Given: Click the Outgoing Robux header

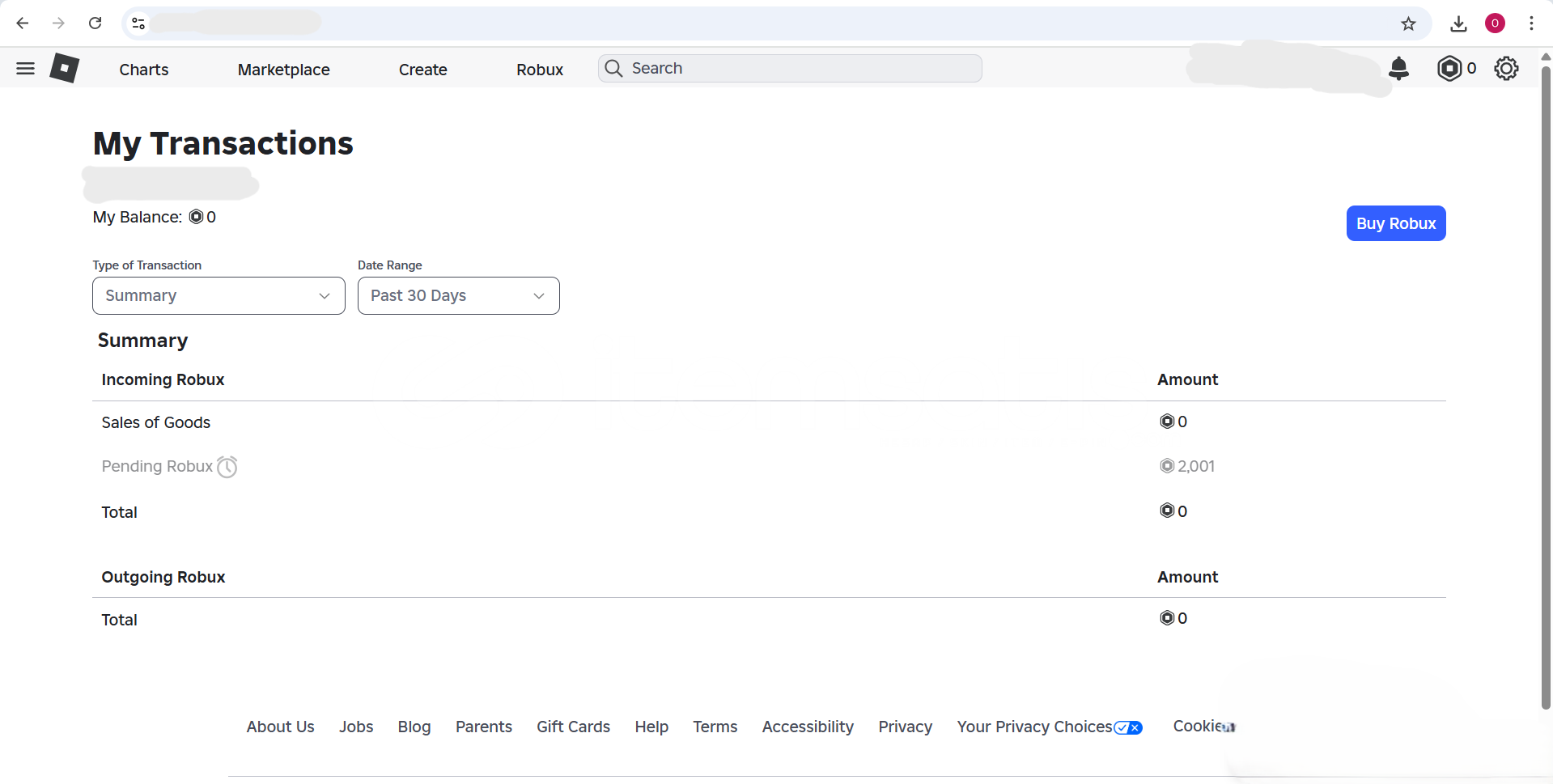Looking at the screenshot, I should pyautogui.click(x=163, y=577).
